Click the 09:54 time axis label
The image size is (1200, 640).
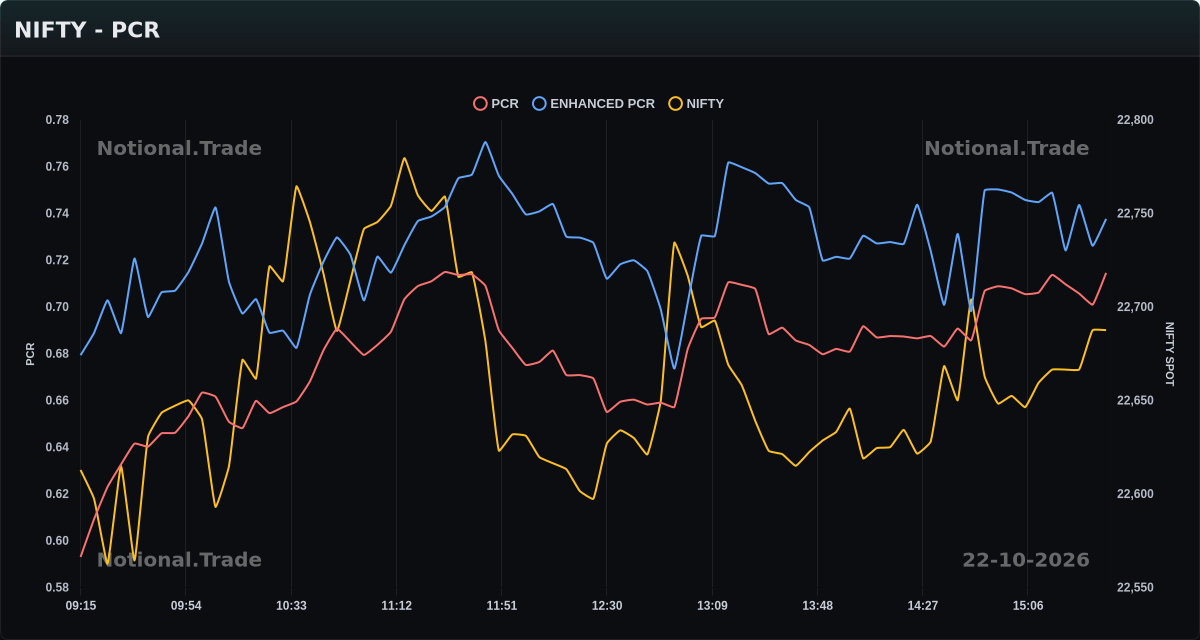(x=186, y=606)
